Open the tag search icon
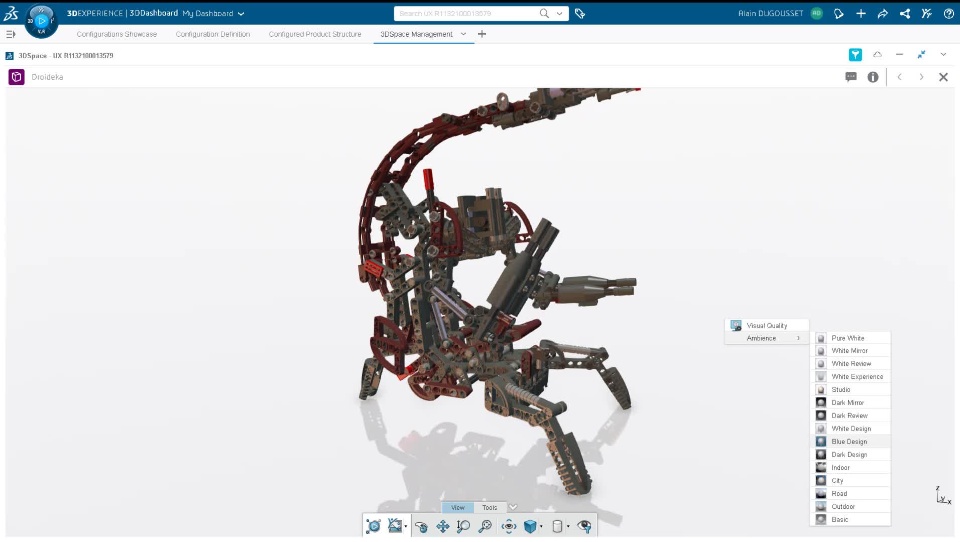The image size is (960, 542). 580,13
